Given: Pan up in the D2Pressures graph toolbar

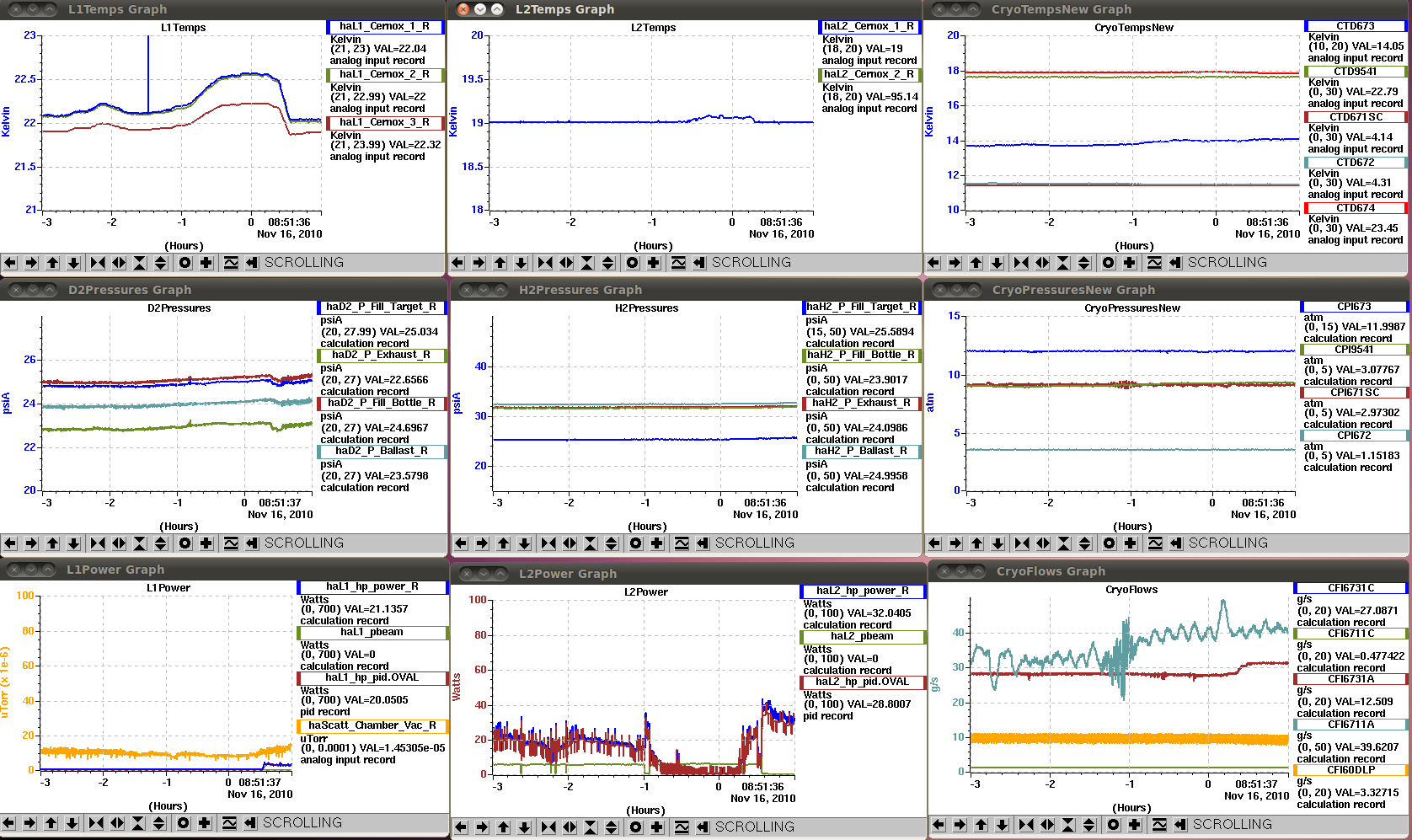Looking at the screenshot, I should coord(52,543).
